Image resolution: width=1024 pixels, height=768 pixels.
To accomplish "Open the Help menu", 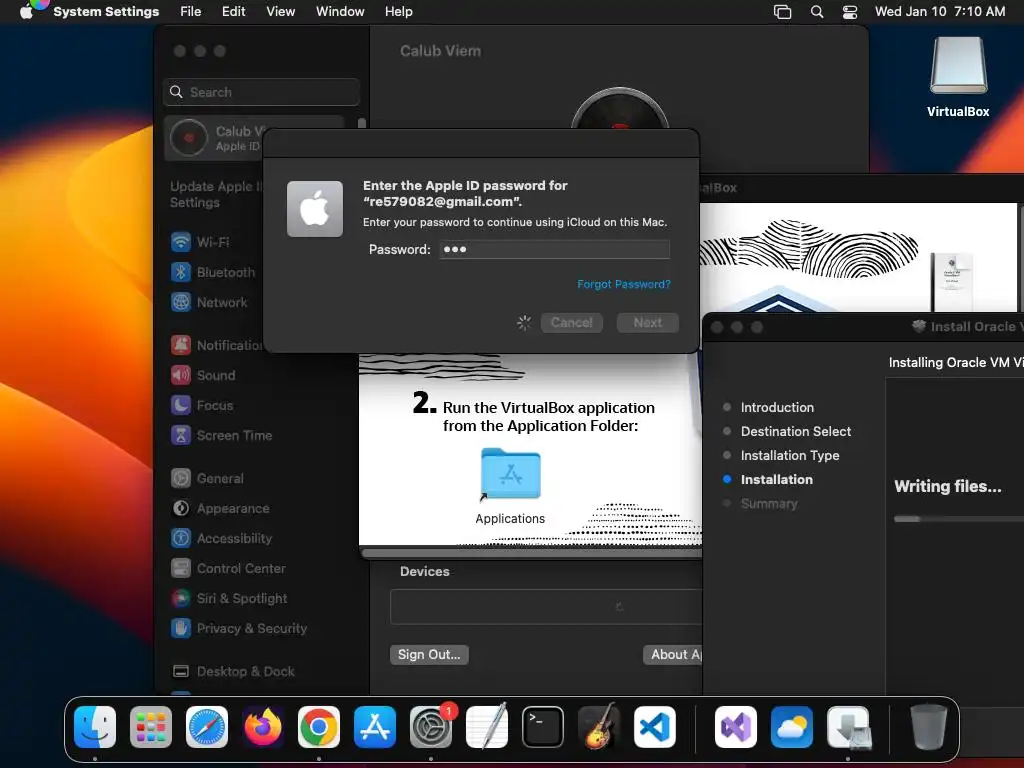I will [x=398, y=12].
